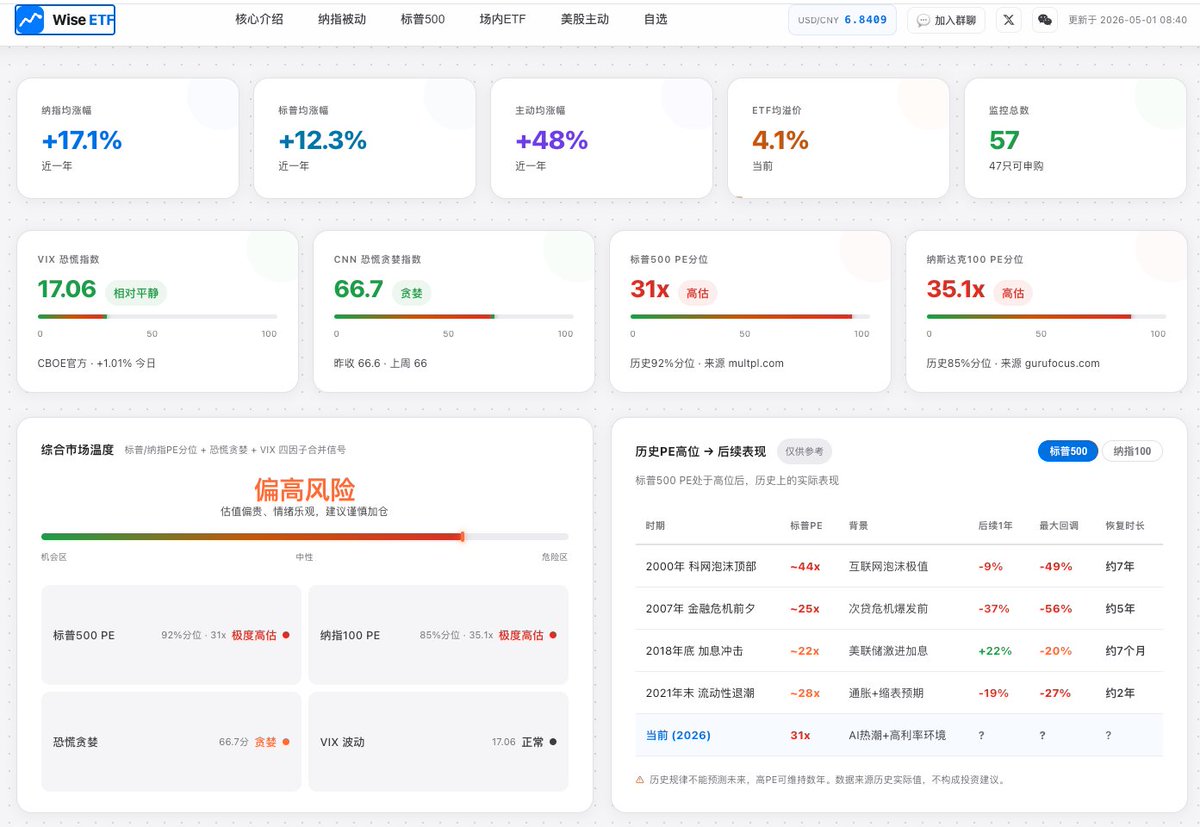1200x827 pixels.
Task: Click the warning triangle icon in disclaimer
Action: [640, 779]
